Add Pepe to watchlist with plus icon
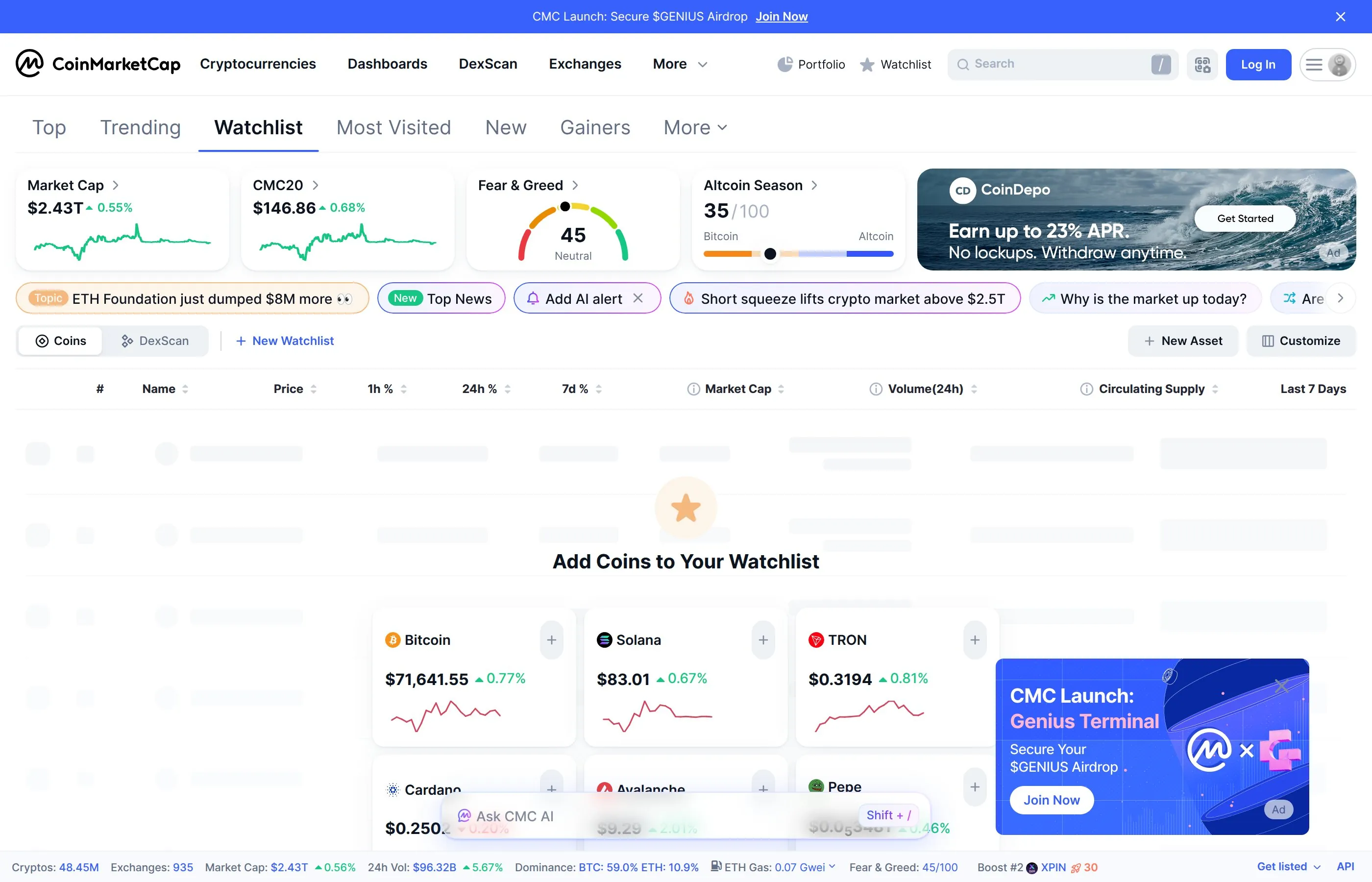1372x882 pixels. pyautogui.click(x=975, y=787)
